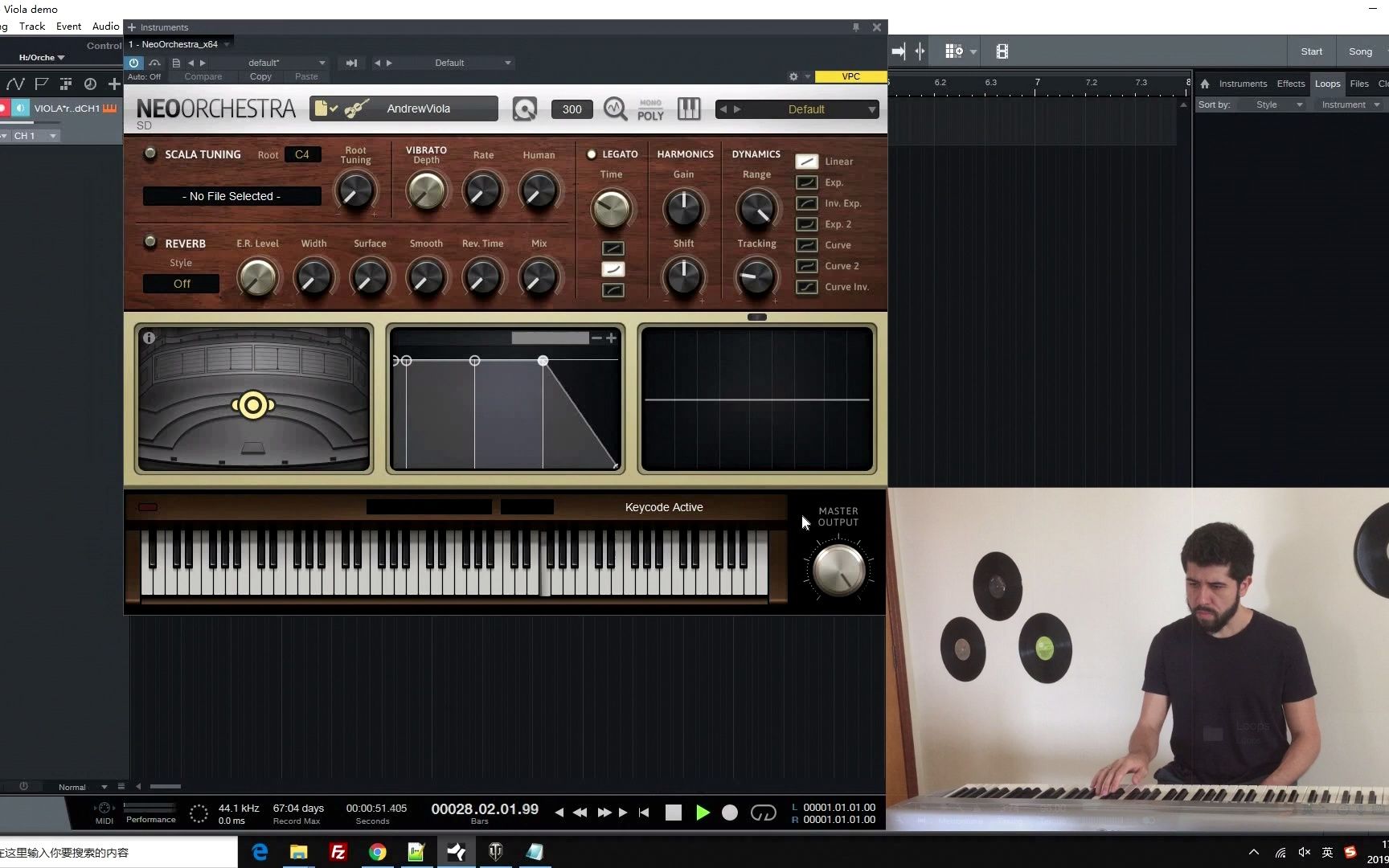The image size is (1389, 868).
Task: Click the Root C4 value field
Action: pyautogui.click(x=302, y=154)
